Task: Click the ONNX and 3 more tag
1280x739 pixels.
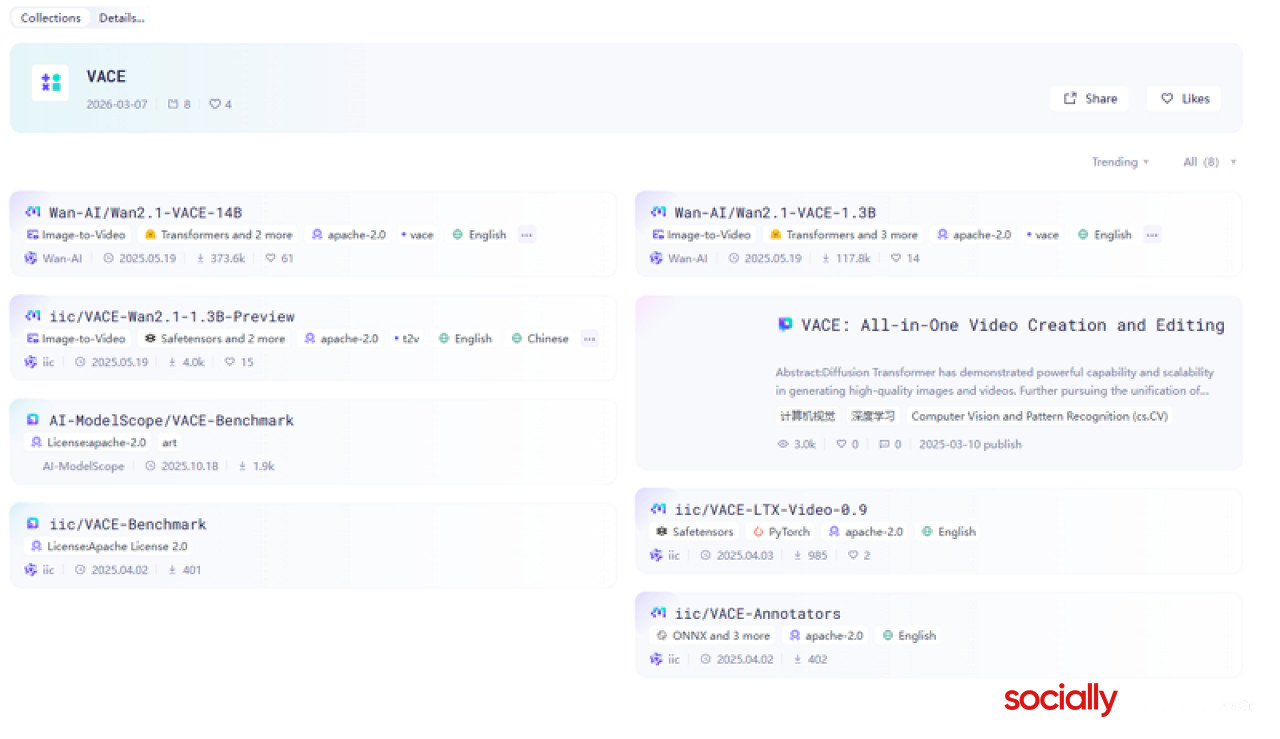Action: [x=713, y=636]
